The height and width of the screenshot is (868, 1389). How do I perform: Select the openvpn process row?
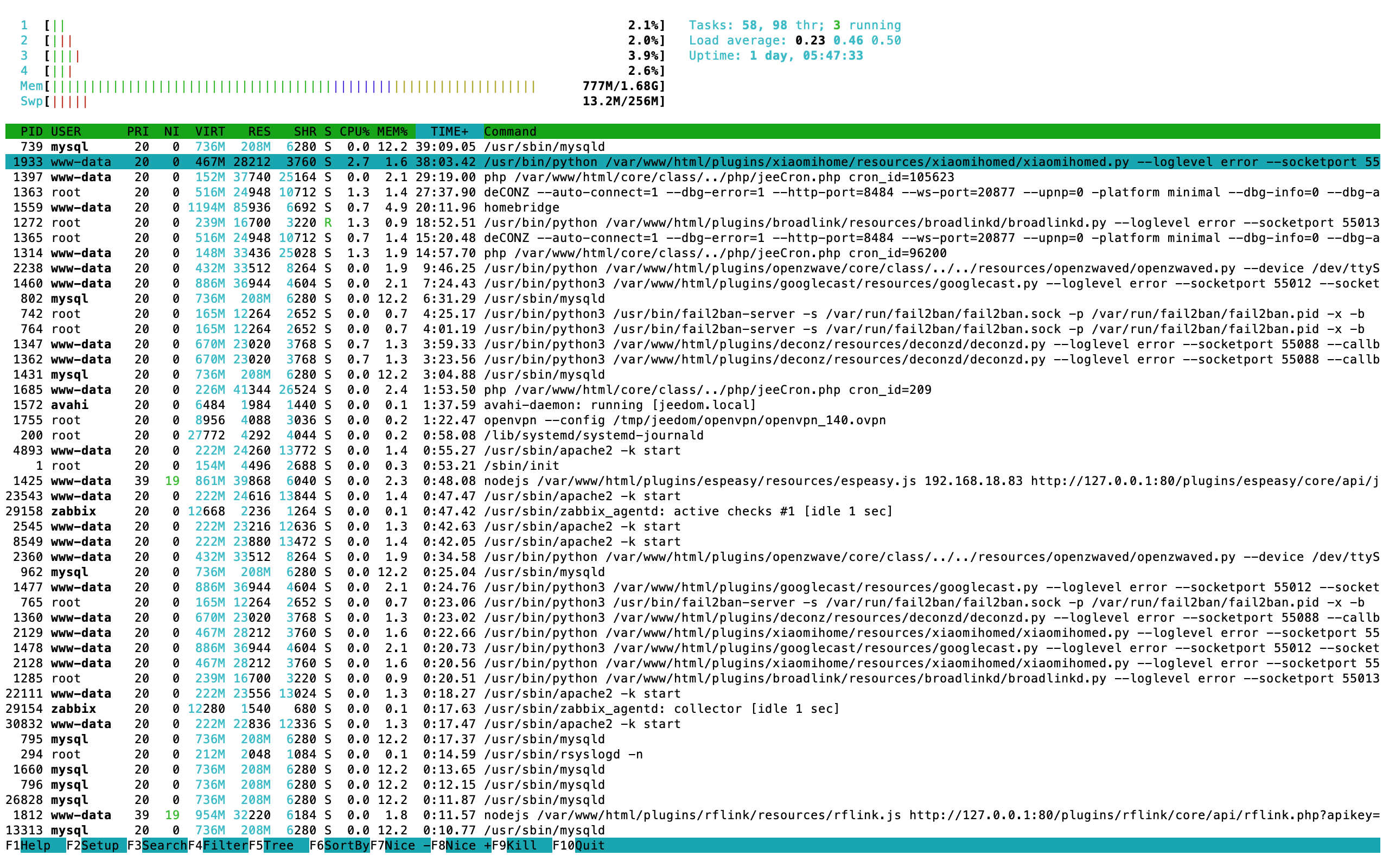point(693,420)
